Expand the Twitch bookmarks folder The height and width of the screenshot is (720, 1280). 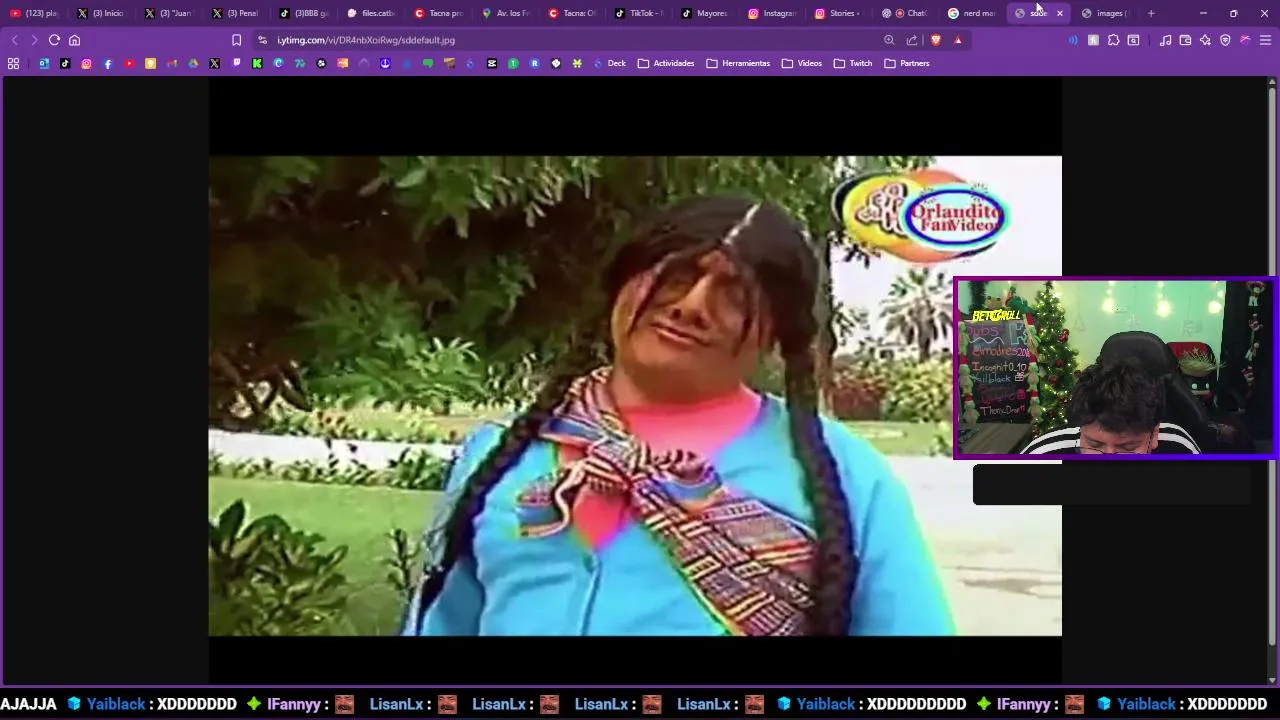tap(853, 63)
